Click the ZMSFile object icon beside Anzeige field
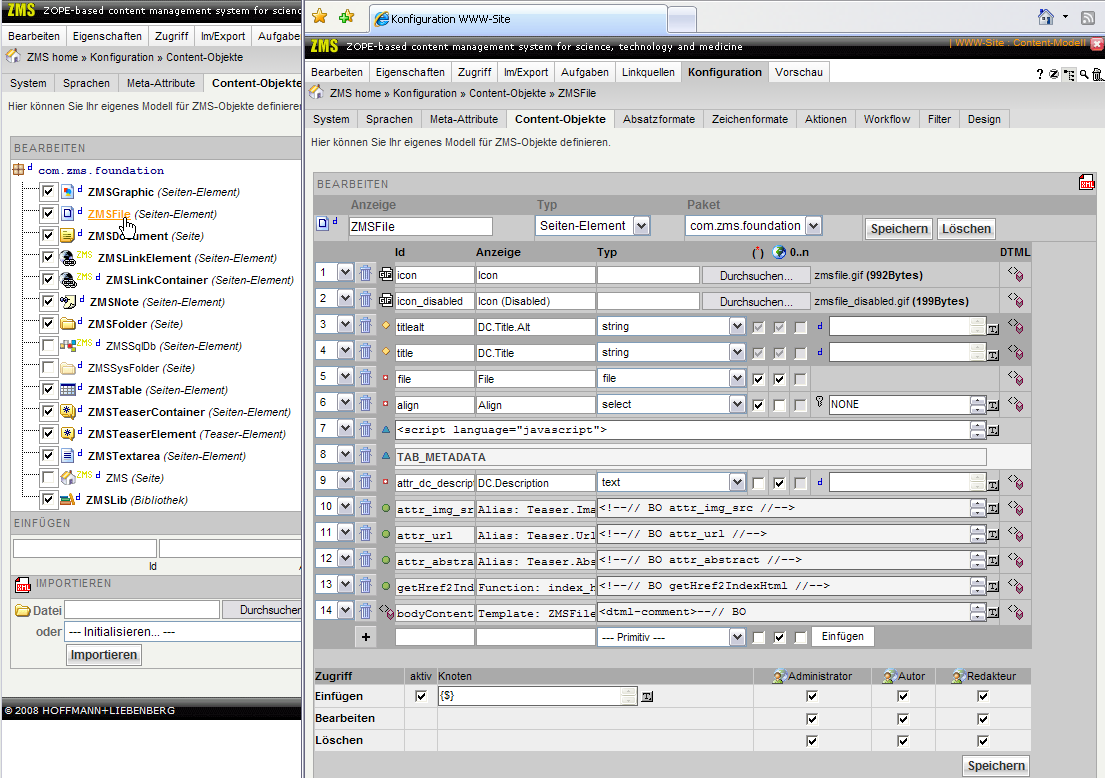The image size is (1105, 778). click(x=323, y=223)
